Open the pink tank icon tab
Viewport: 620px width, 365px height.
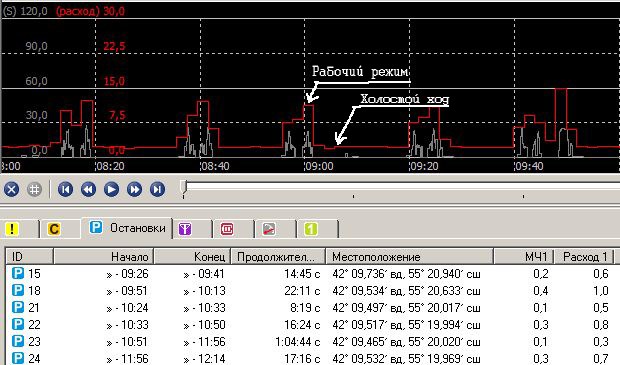tap(234, 229)
